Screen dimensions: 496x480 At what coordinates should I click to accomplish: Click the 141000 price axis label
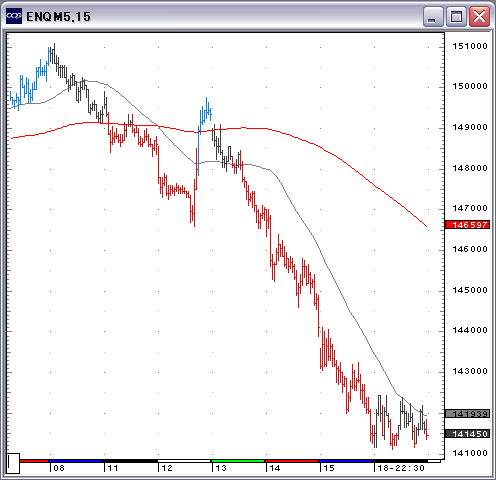pos(470,453)
